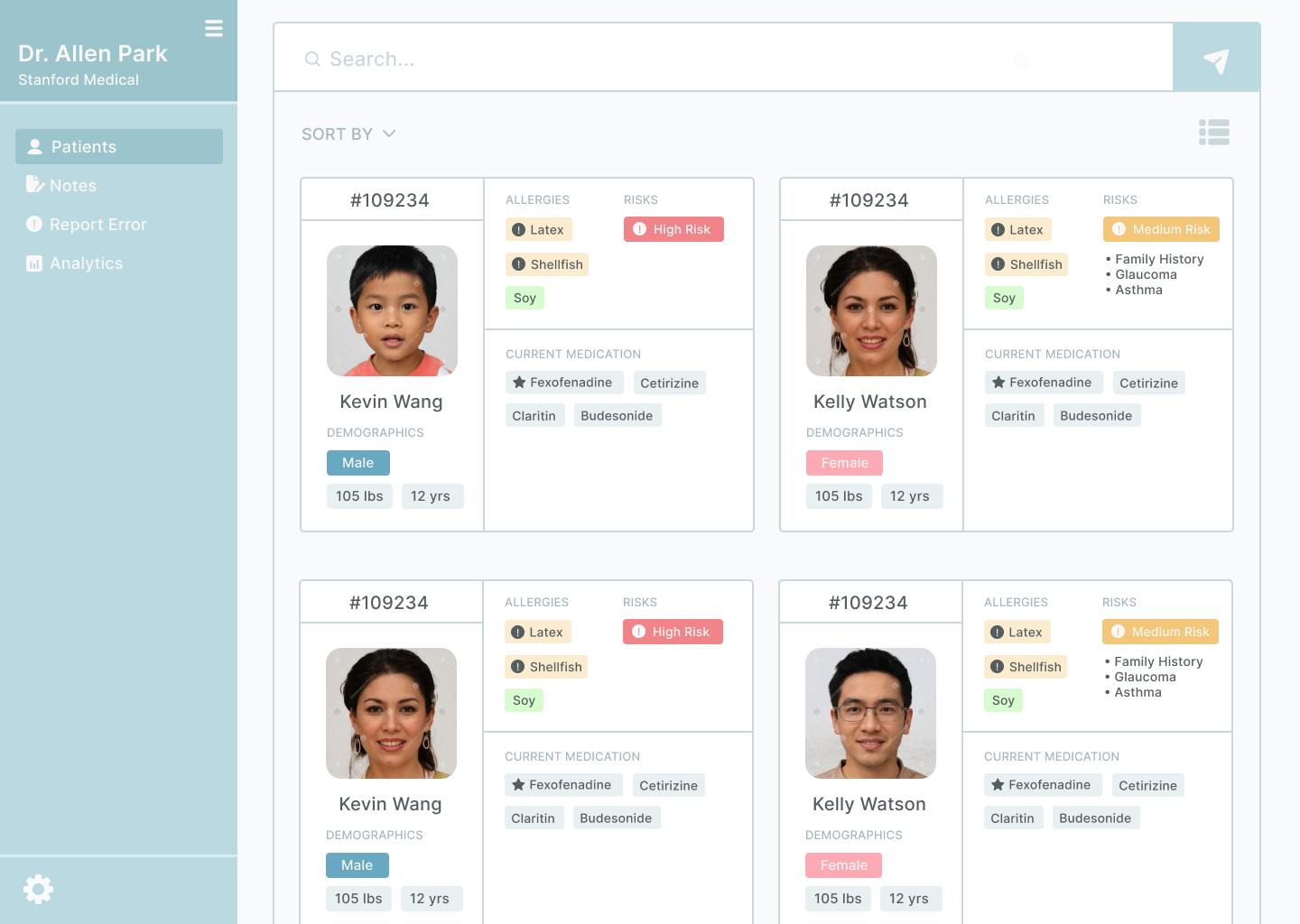Click High Risk badge on woman-photo Kevin Wang card
Image resolution: width=1300 pixels, height=924 pixels.
(x=673, y=632)
